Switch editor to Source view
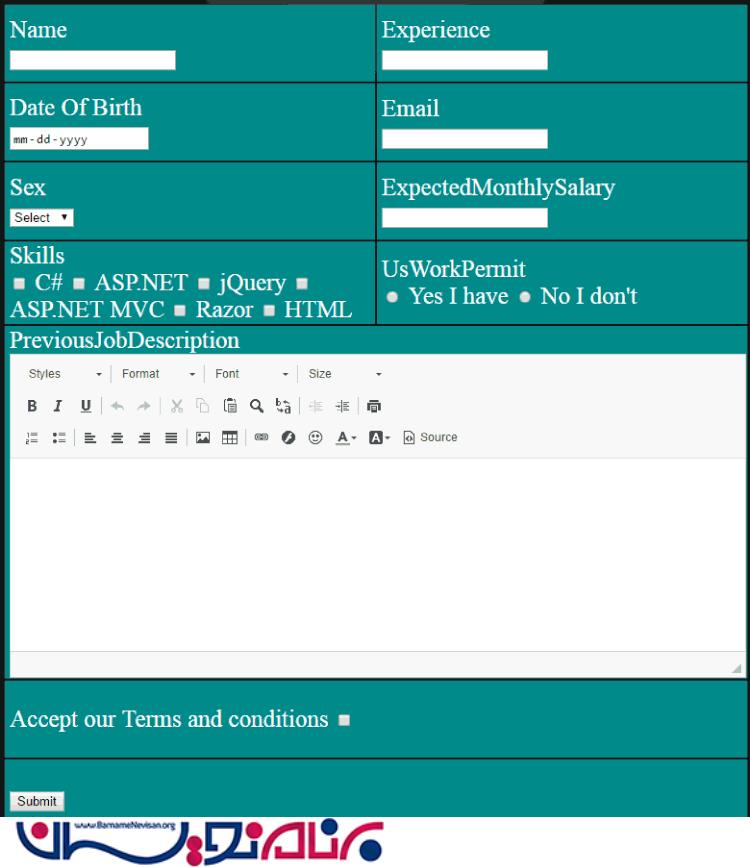Screen dimensions: 750x867 point(430,437)
